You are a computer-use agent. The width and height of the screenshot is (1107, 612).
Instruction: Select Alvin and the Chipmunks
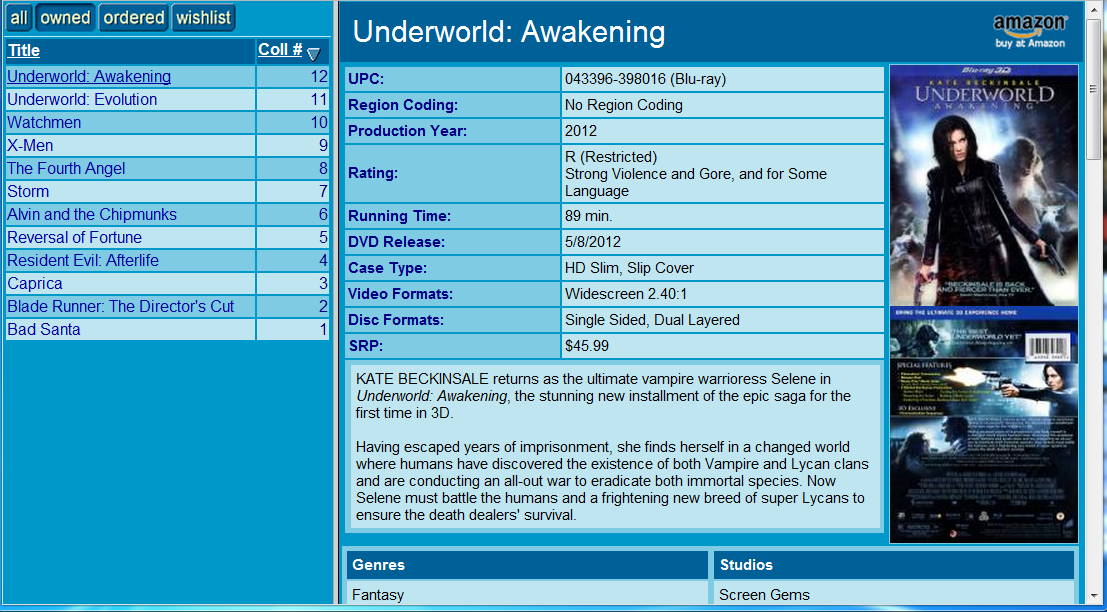[x=92, y=215]
